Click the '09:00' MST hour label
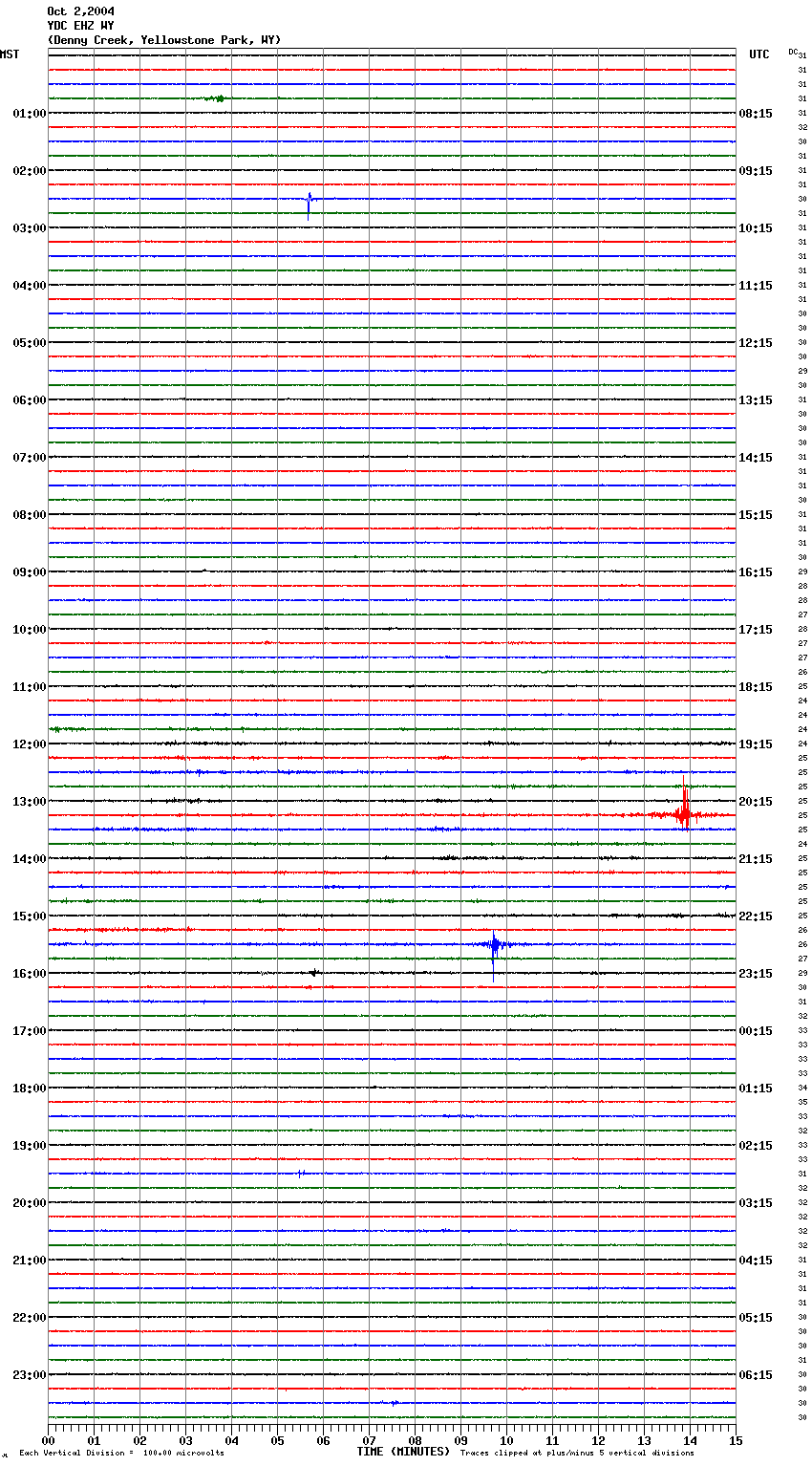The height and width of the screenshot is (1466, 812). pos(29,572)
